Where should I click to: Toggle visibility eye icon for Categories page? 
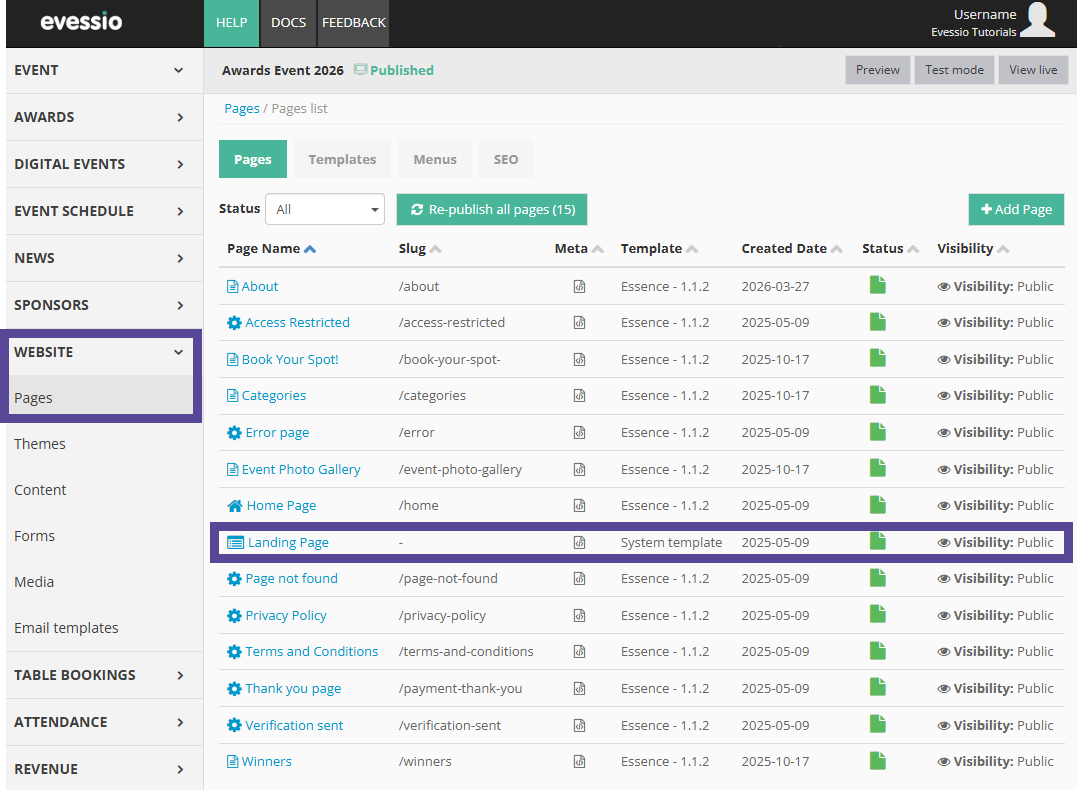coord(943,396)
